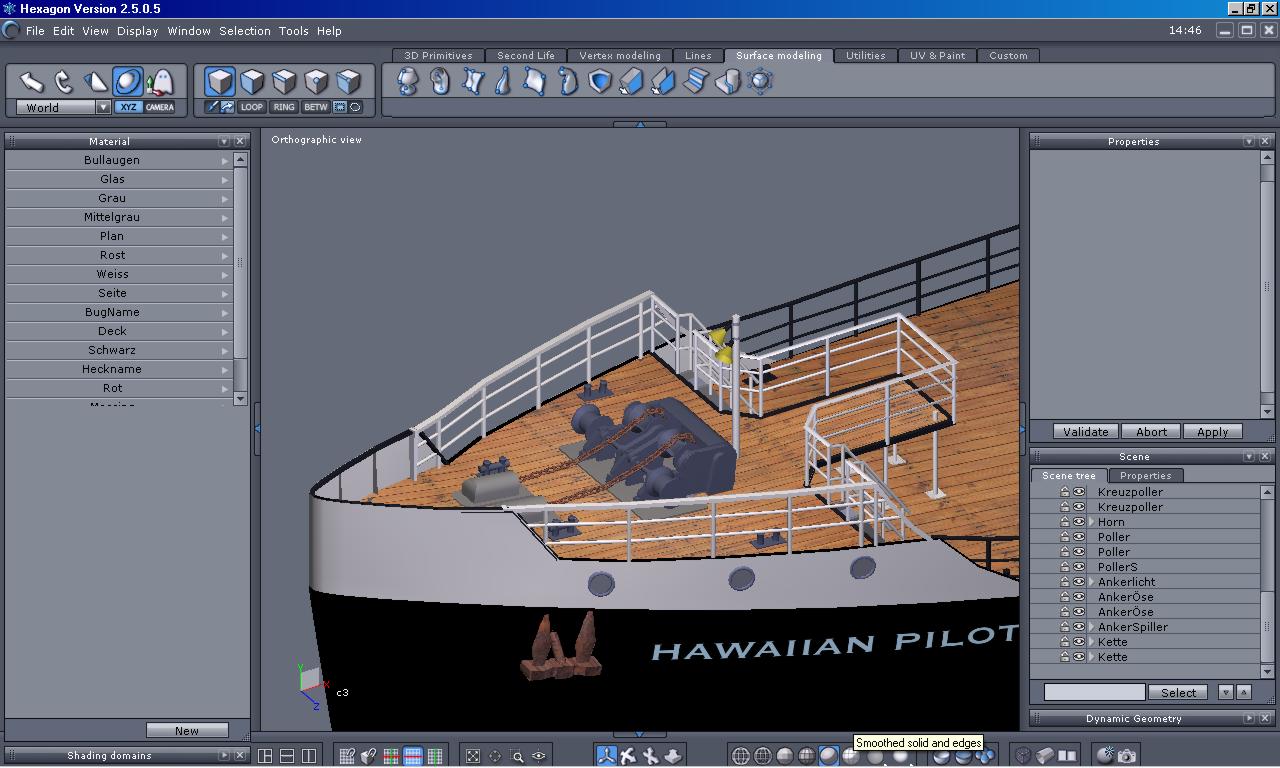Expand the Deck material arrow
Image resolution: width=1280 pixels, height=768 pixels.
(225, 331)
